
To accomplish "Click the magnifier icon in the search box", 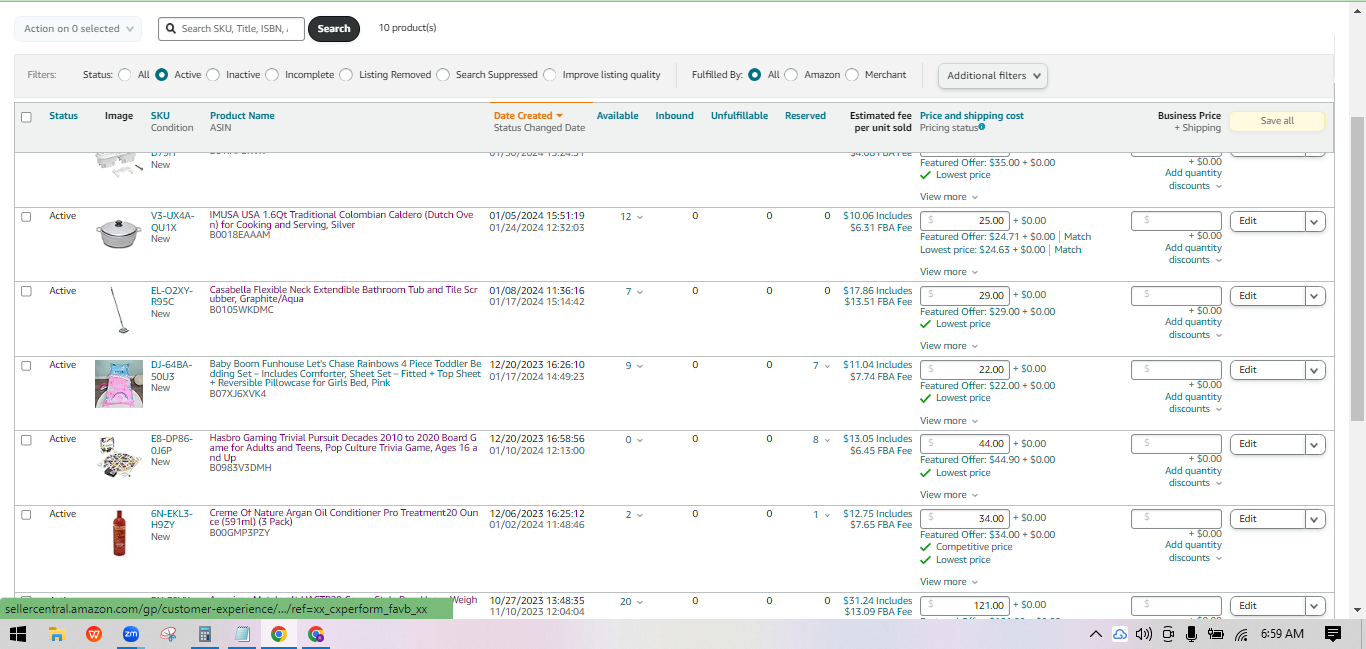I will (171, 29).
